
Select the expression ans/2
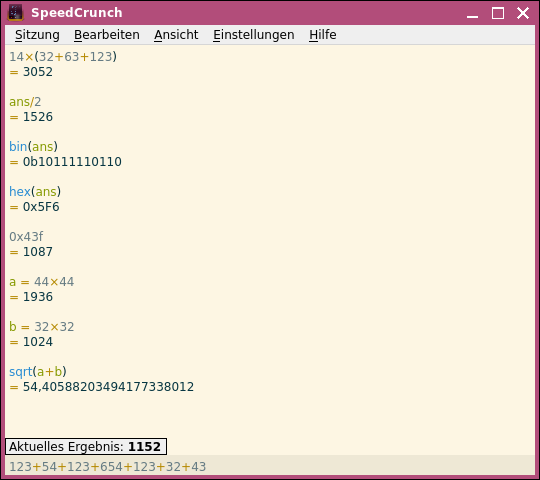(x=25, y=102)
